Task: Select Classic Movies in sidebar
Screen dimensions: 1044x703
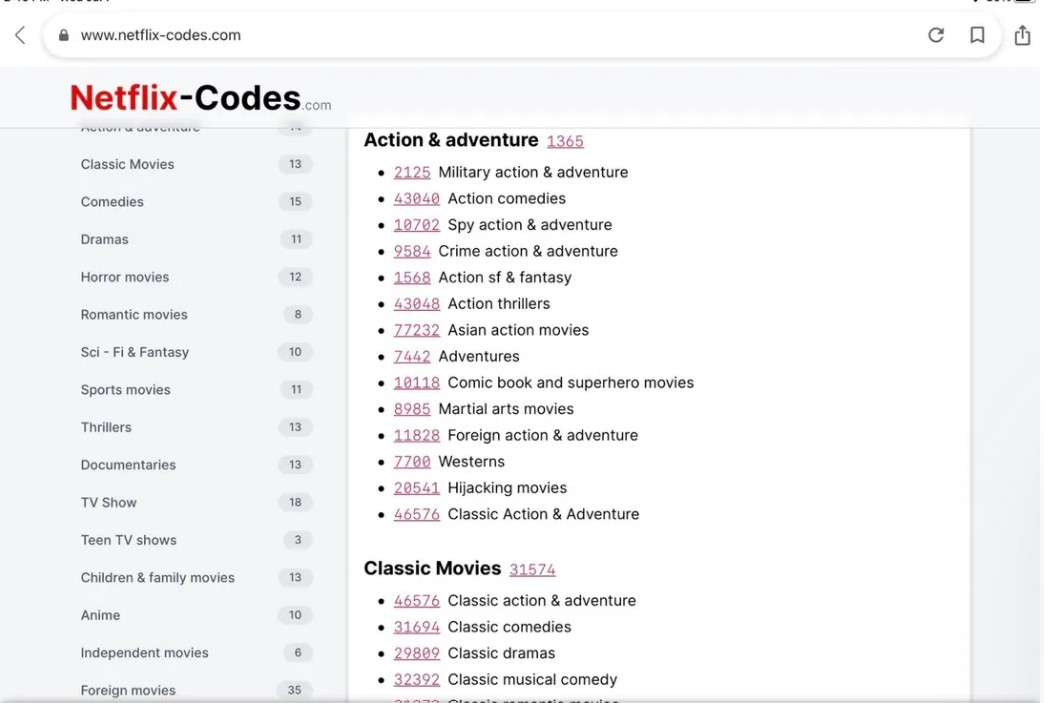Action: tap(127, 164)
